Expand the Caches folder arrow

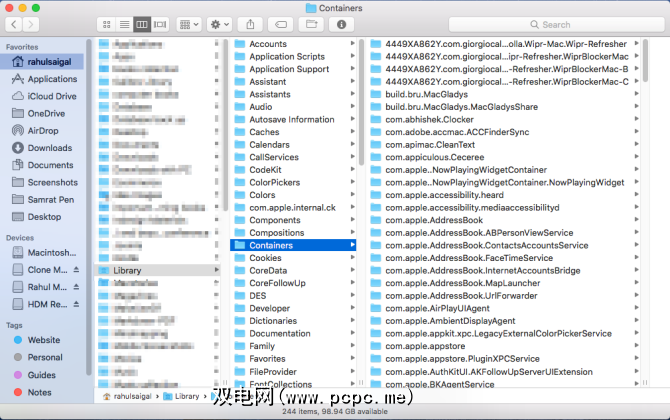353,132
